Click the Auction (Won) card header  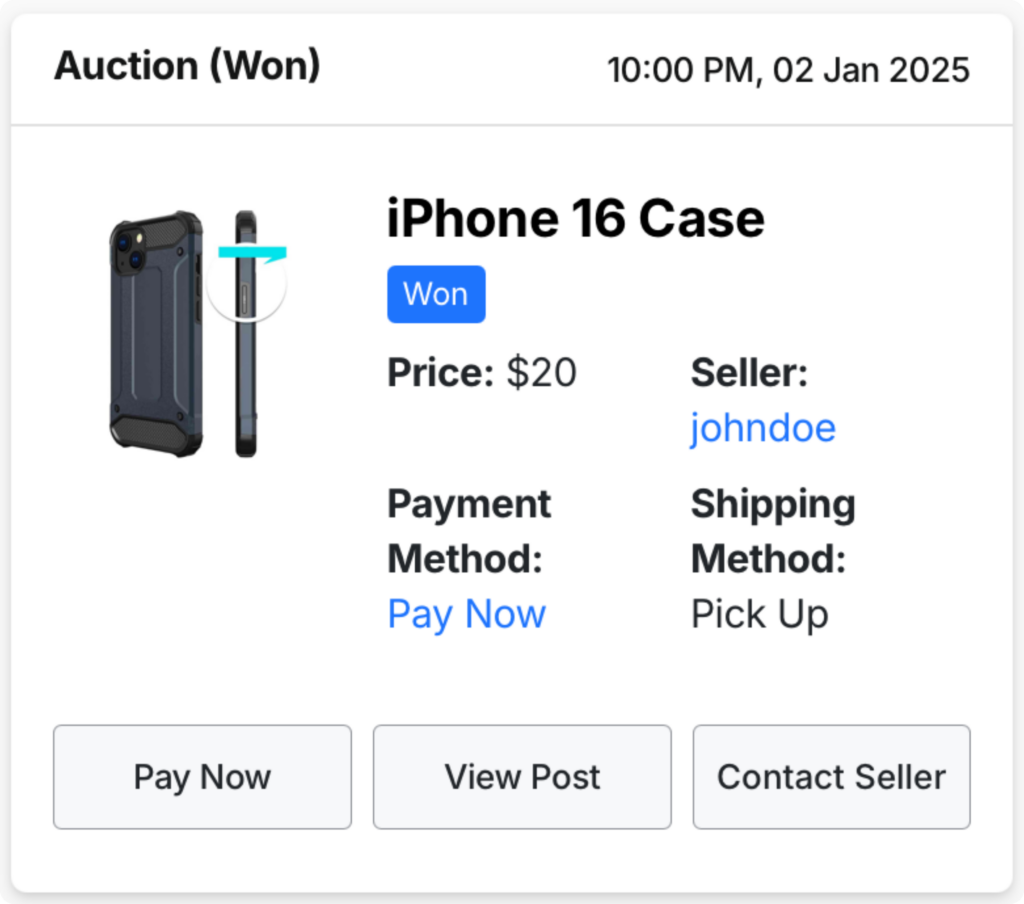(x=187, y=65)
